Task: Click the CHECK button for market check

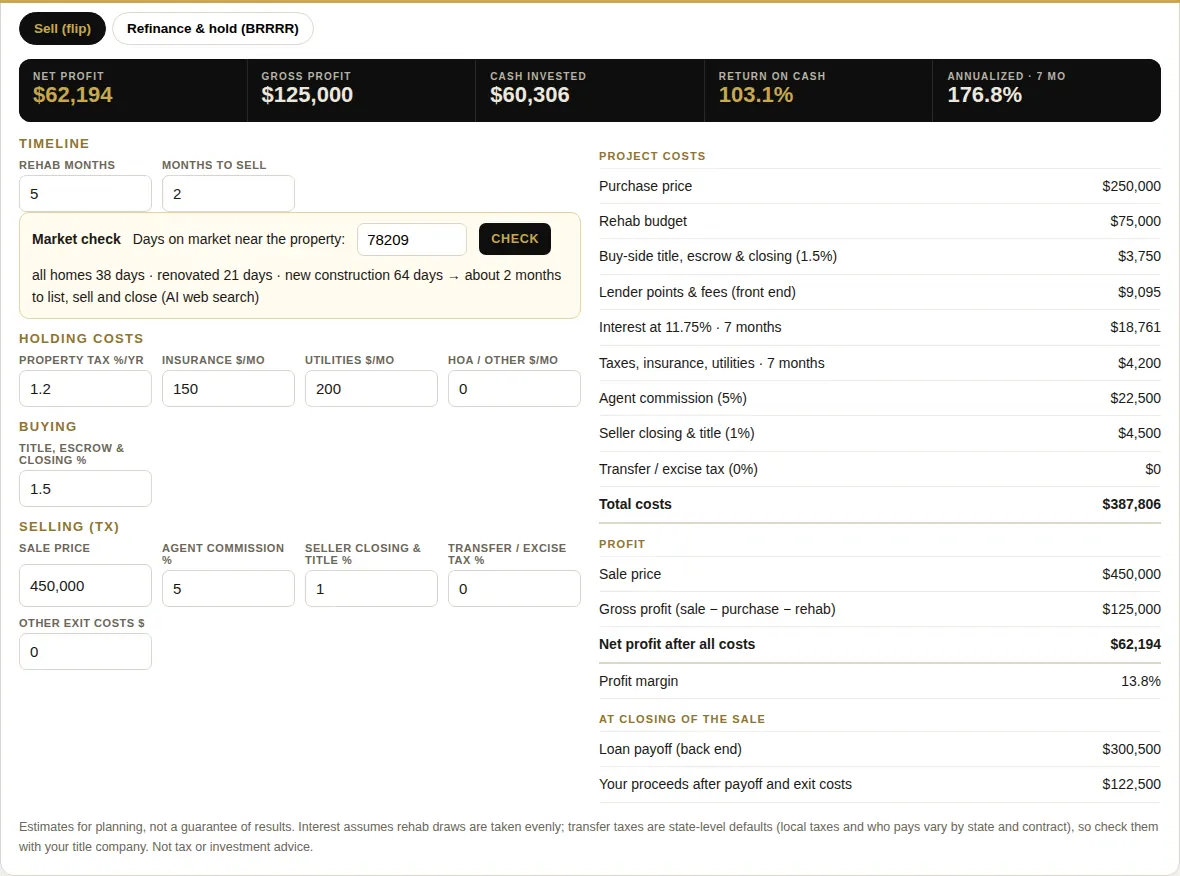Action: tap(515, 239)
